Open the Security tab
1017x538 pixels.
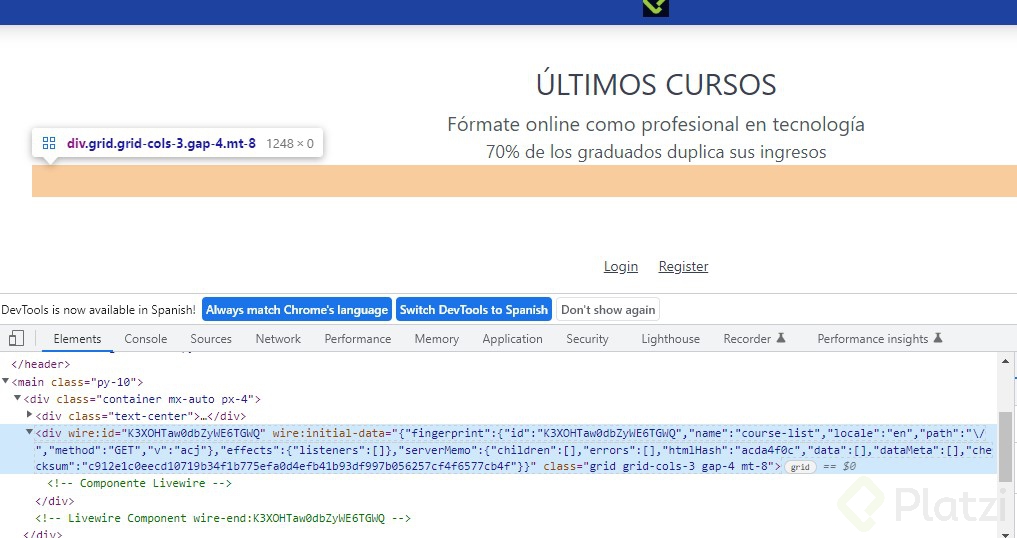pyautogui.click(x=587, y=339)
